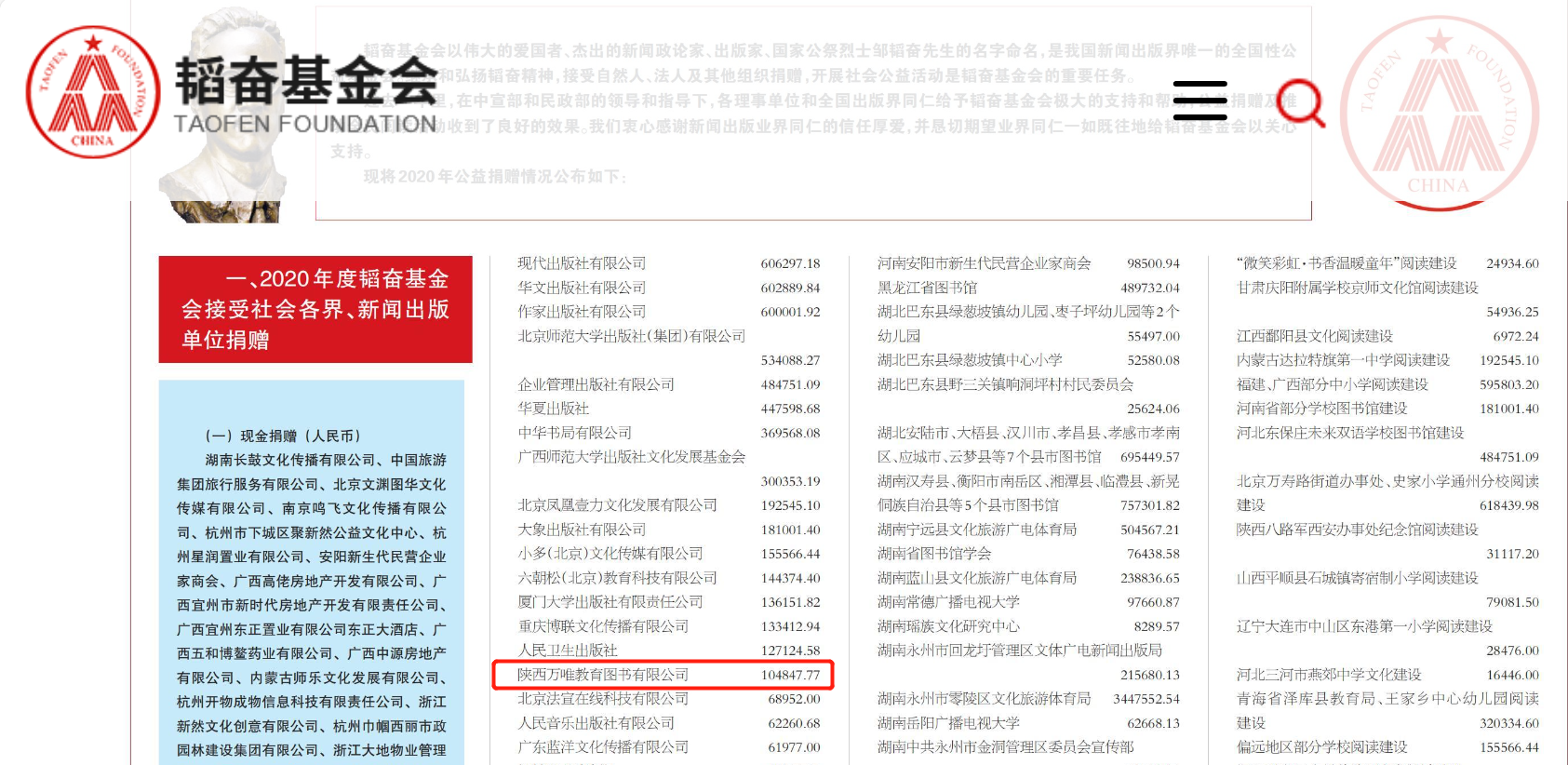This screenshot has height=765, width=1568.
Task: Select 山西平顺县石城镇寄宿制小学阅读建设
Action: (x=1358, y=578)
